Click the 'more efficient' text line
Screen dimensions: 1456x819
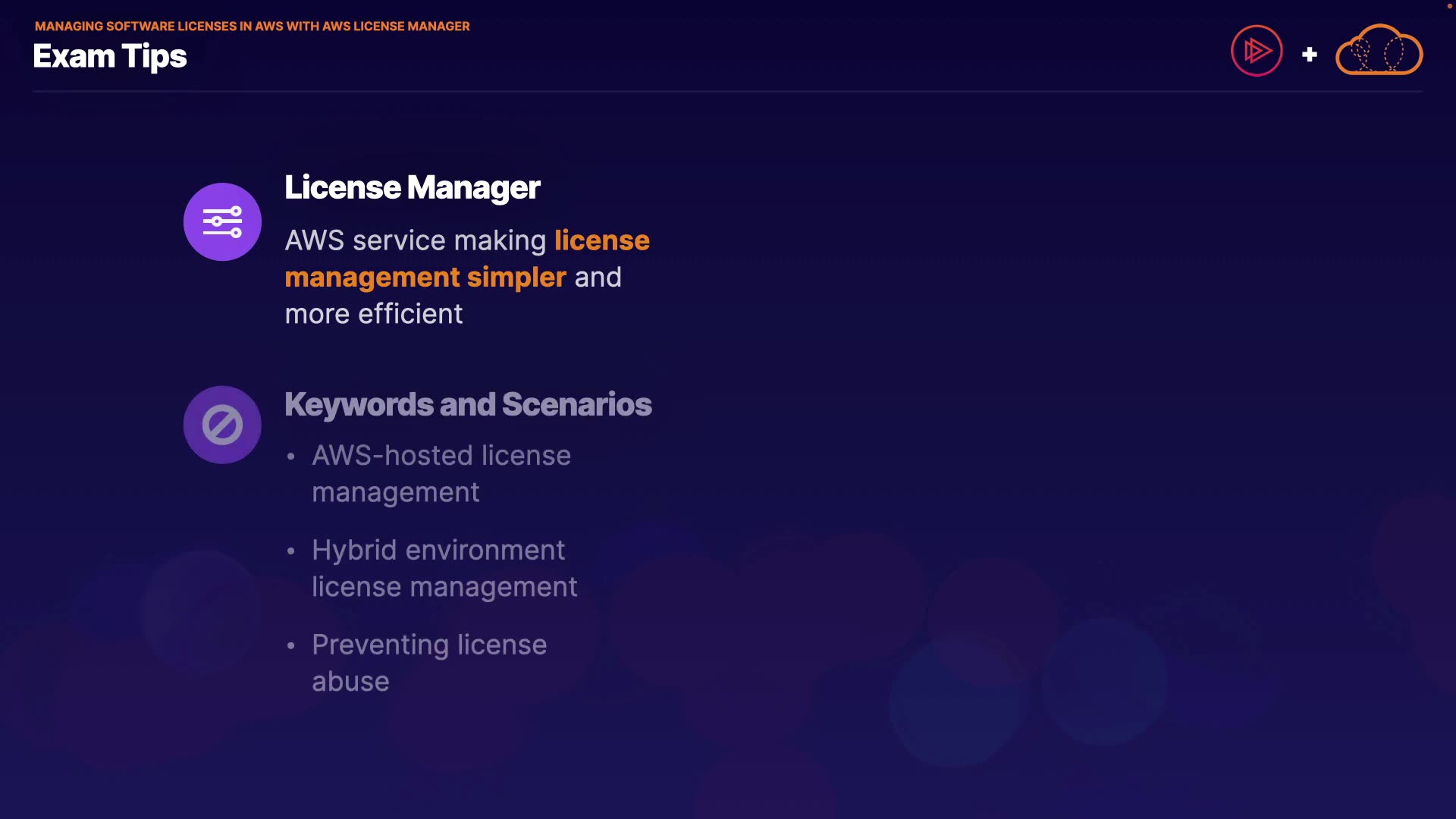tap(373, 314)
